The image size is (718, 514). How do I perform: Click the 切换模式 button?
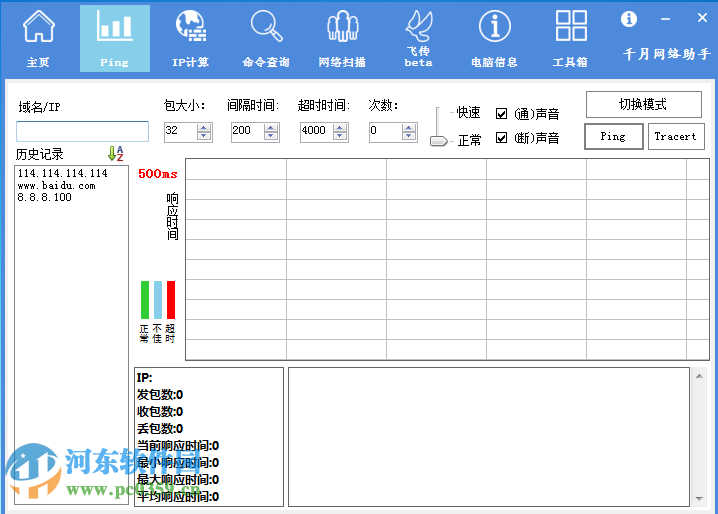coord(643,104)
